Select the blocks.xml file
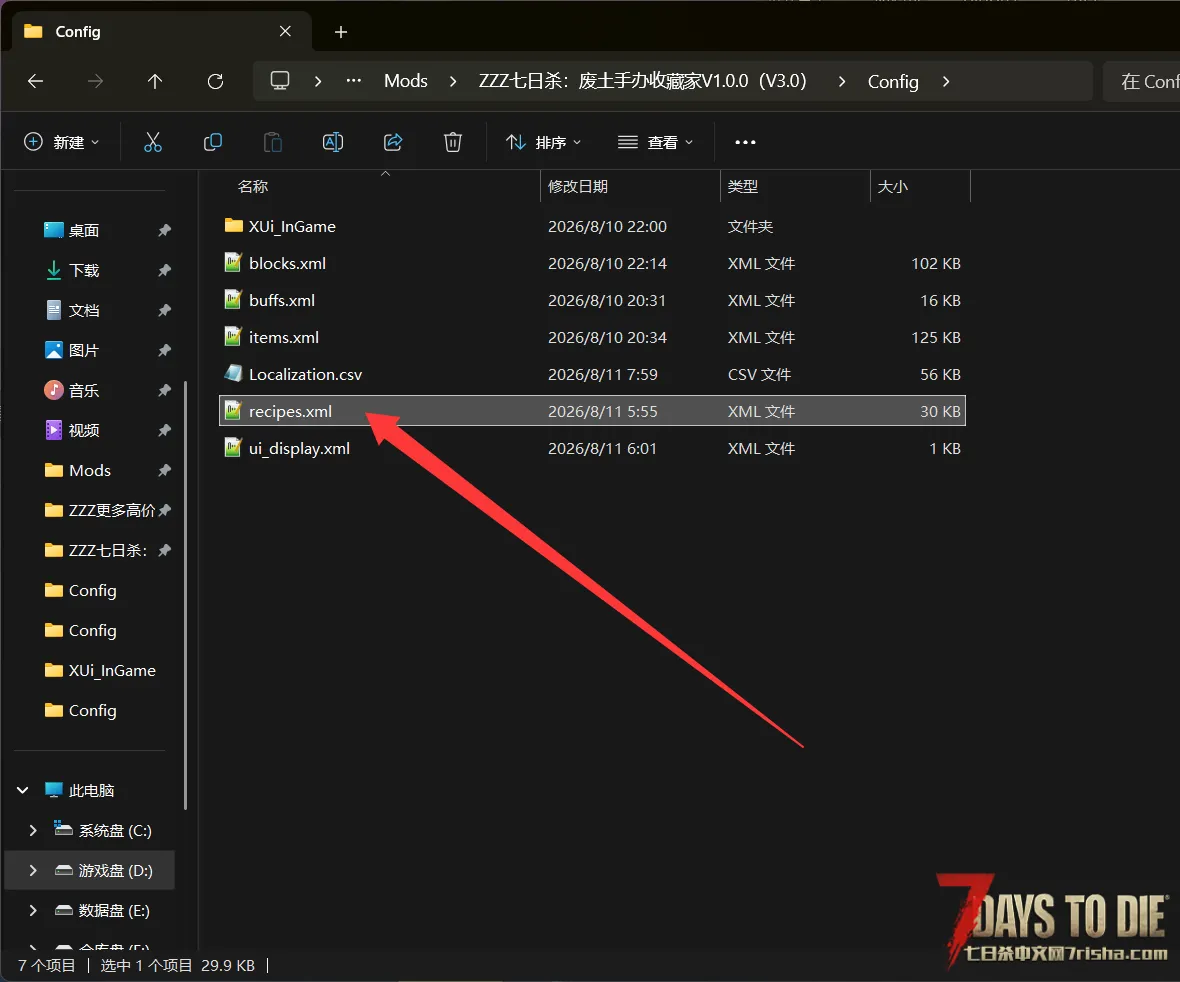The image size is (1180, 982). [592, 263]
